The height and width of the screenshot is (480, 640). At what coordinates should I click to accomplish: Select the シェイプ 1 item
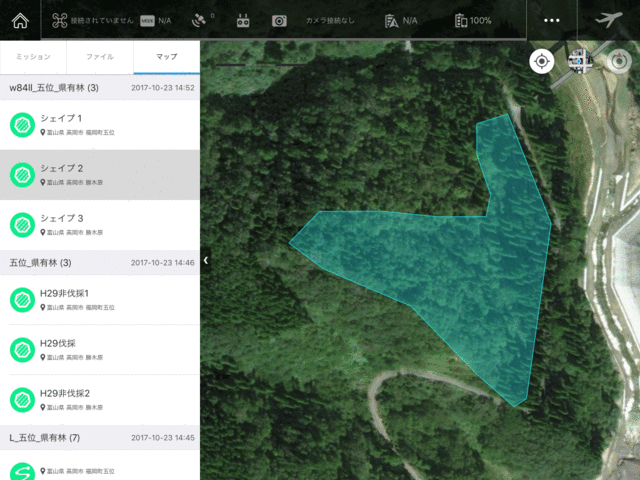100,125
